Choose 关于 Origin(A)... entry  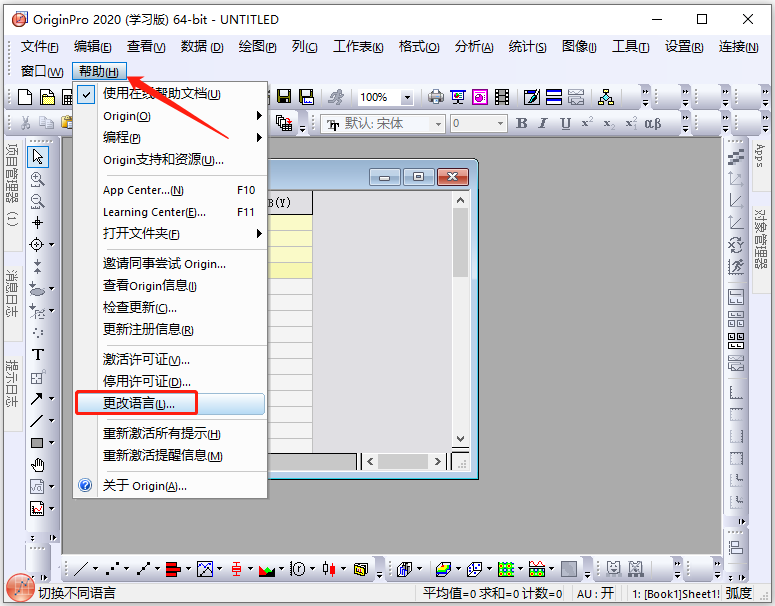pyautogui.click(x=170, y=485)
